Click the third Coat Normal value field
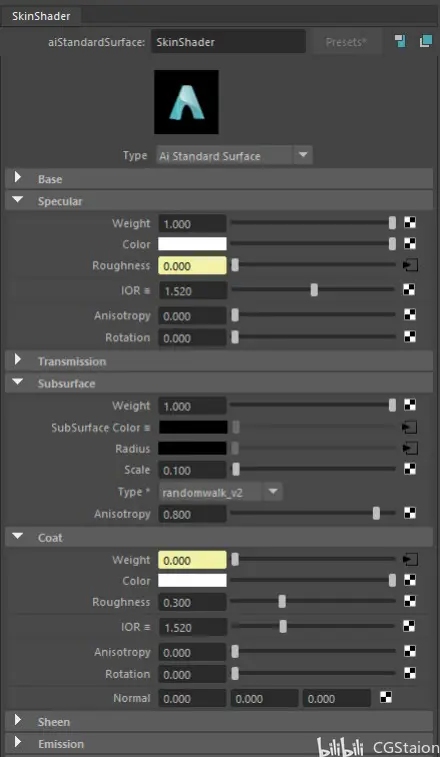440x757 pixels. (x=337, y=699)
